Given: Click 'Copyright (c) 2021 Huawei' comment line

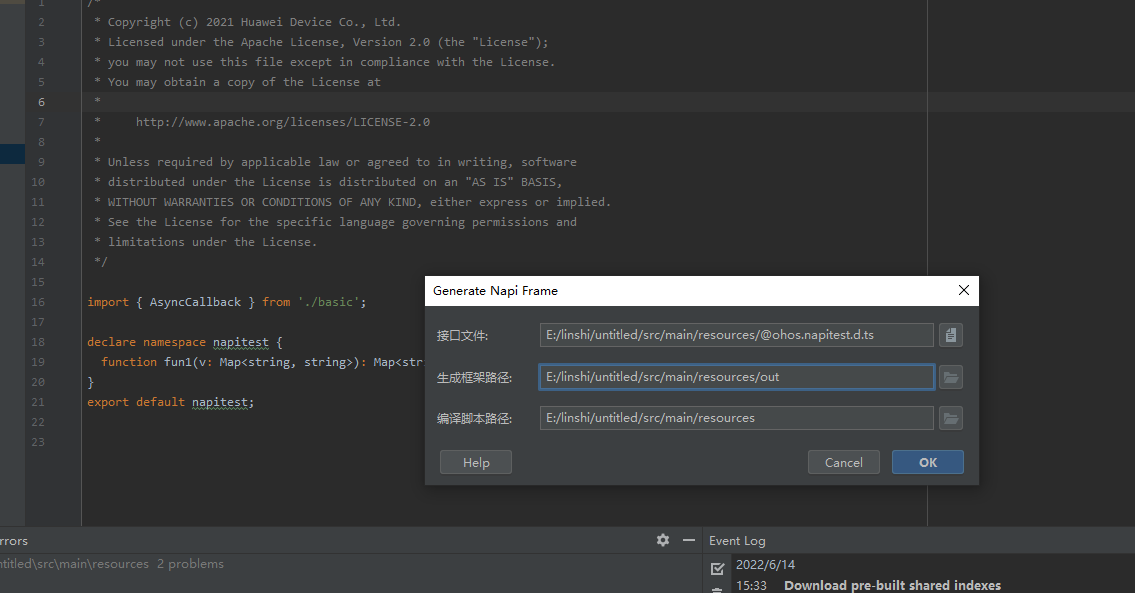Looking at the screenshot, I should [247, 22].
